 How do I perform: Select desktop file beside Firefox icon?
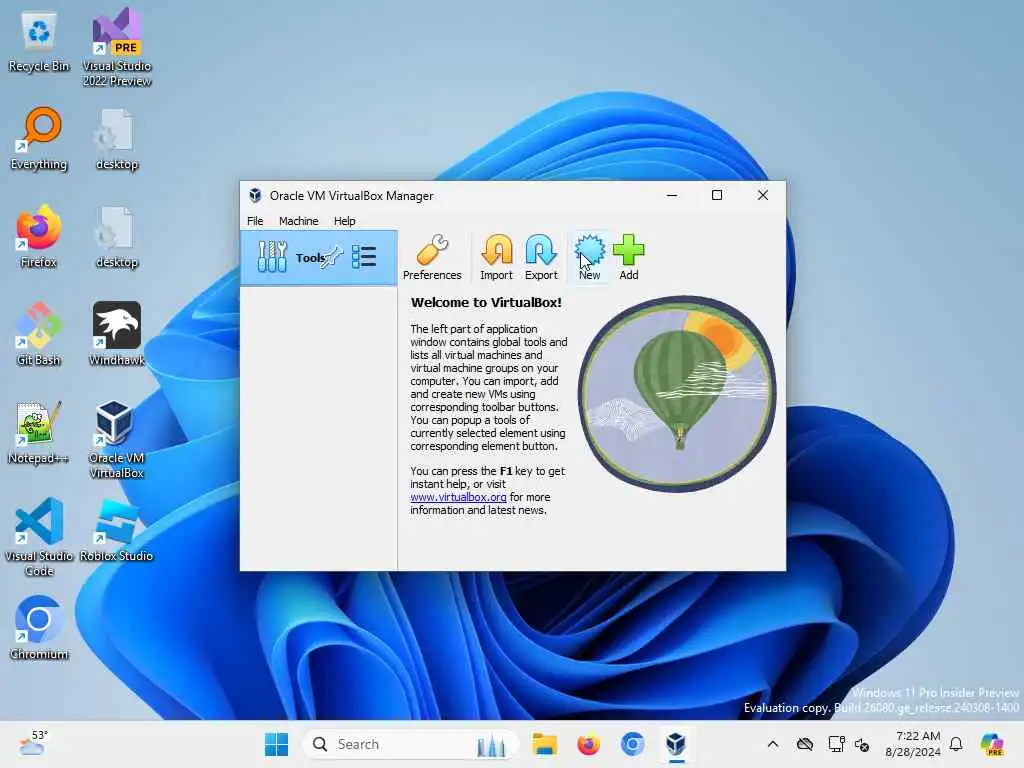(x=117, y=236)
